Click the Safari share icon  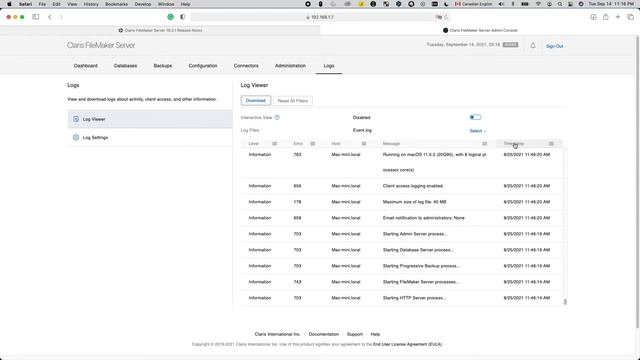click(x=606, y=17)
